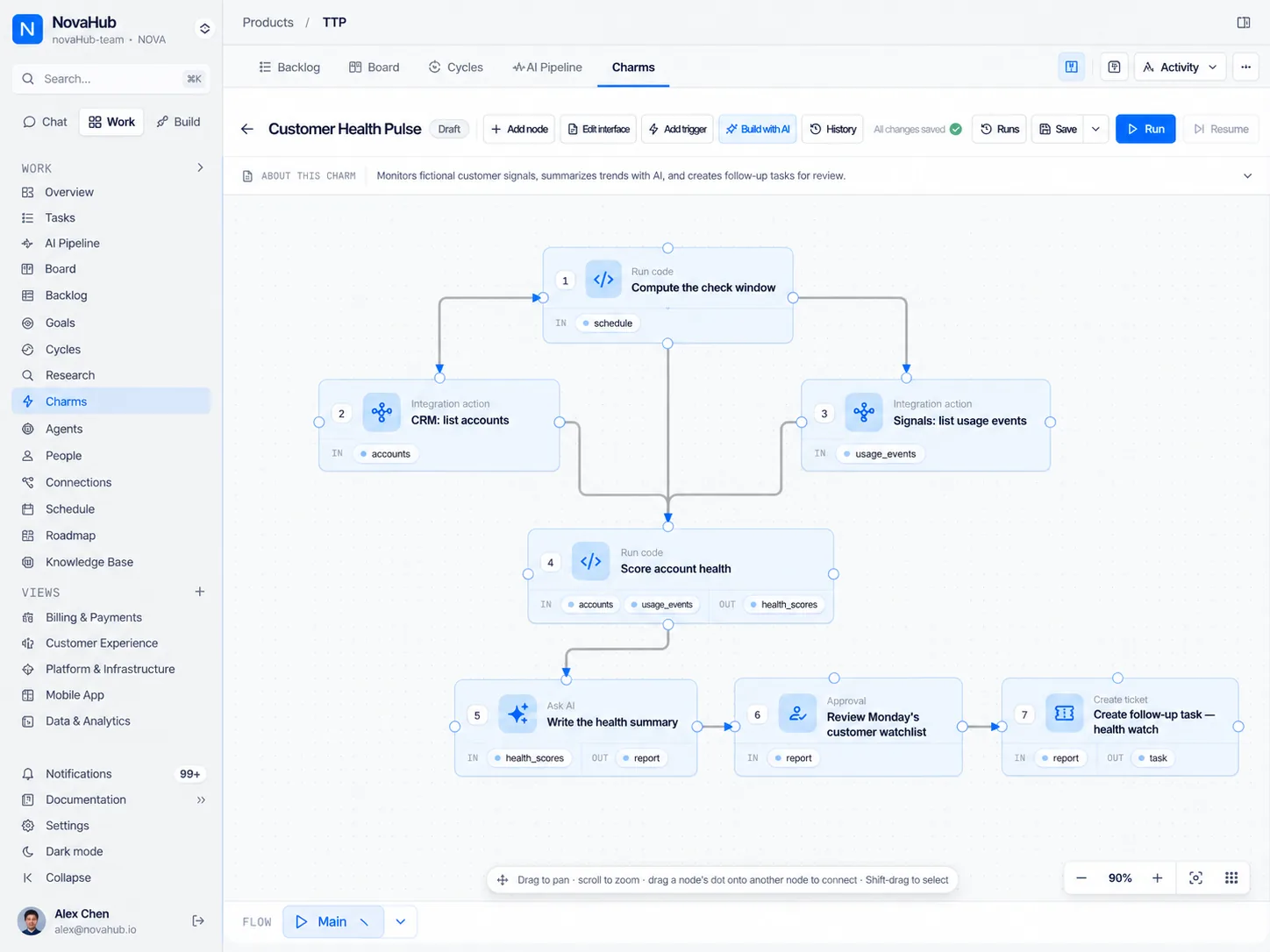The width and height of the screenshot is (1270, 952).
Task: Zoom out with the minus button
Action: [x=1081, y=877]
